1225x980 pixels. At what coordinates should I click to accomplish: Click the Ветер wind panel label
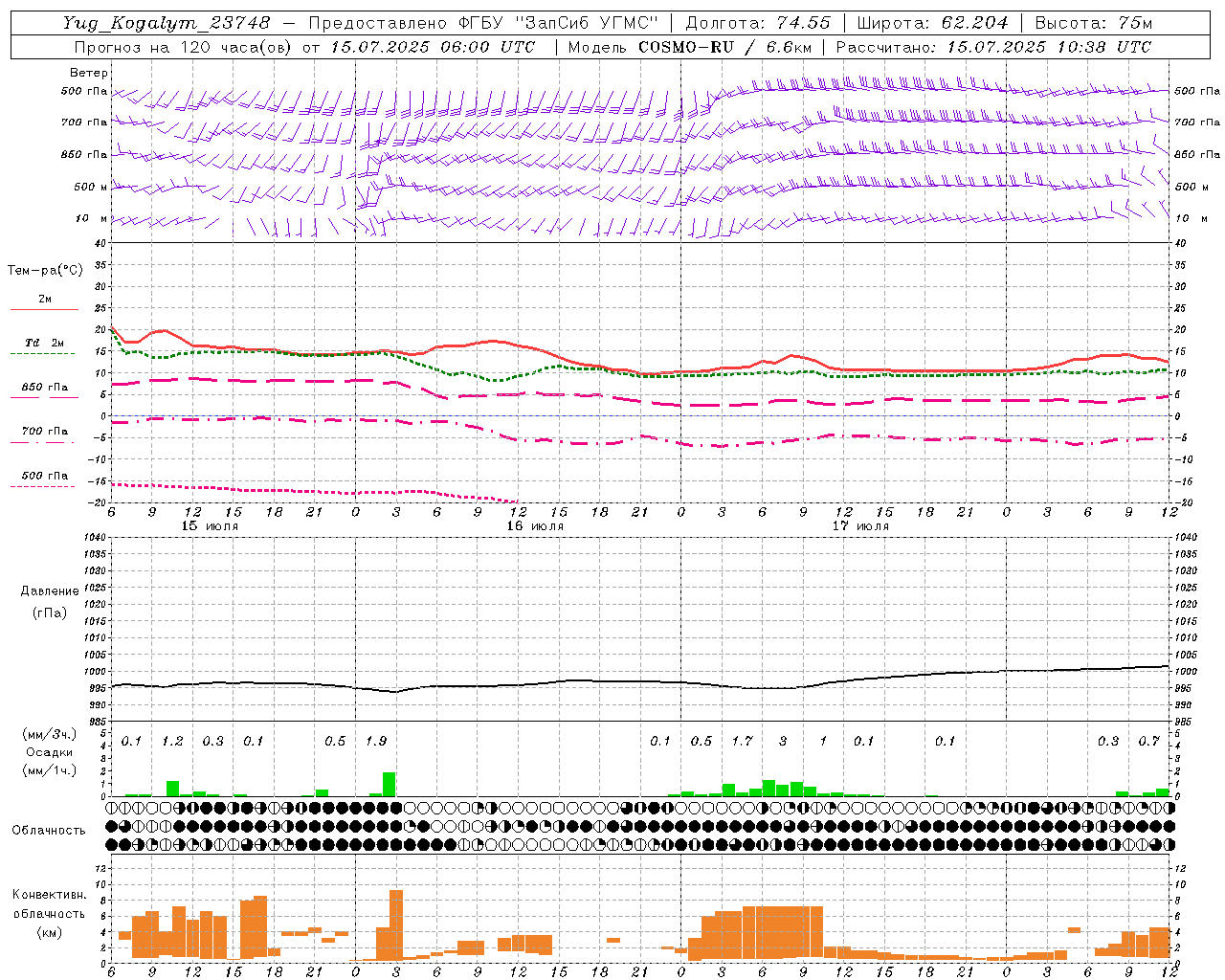tap(89, 73)
